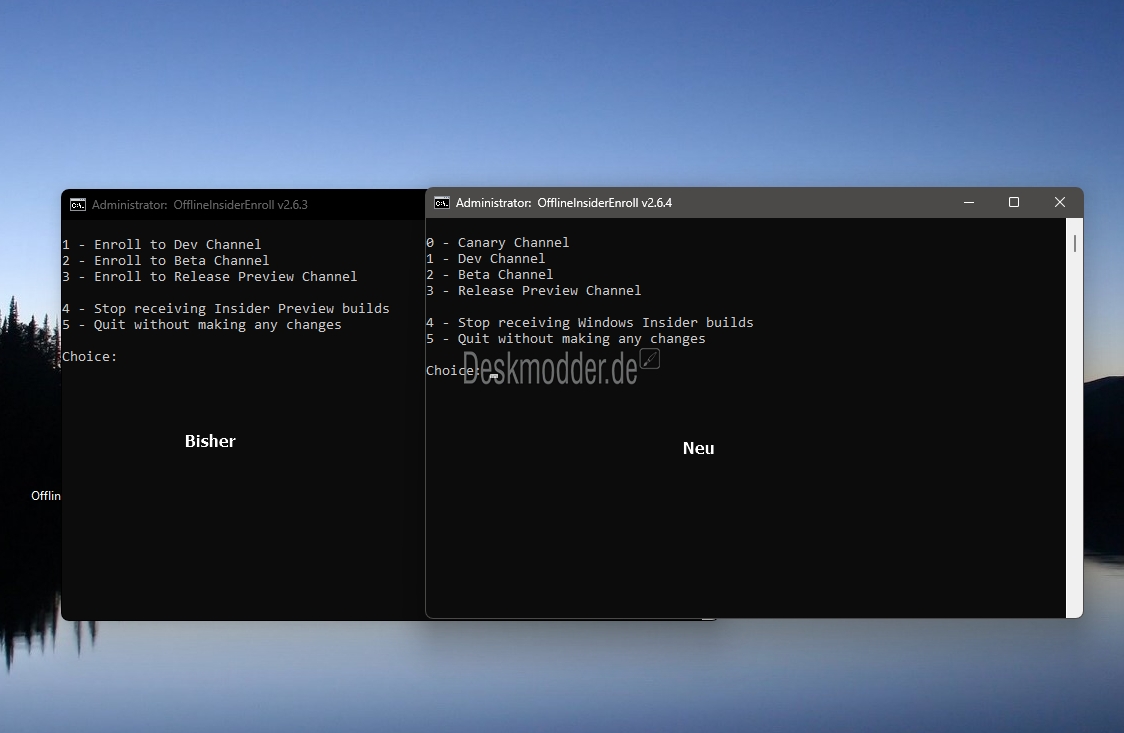Click '3 - Enroll to Release Preview Channel' line
Viewport: 1124px width, 733px height.
(209, 277)
